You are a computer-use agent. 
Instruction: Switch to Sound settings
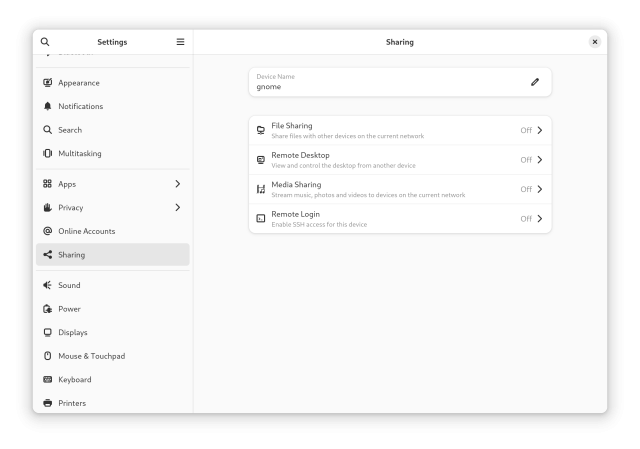[113, 285]
